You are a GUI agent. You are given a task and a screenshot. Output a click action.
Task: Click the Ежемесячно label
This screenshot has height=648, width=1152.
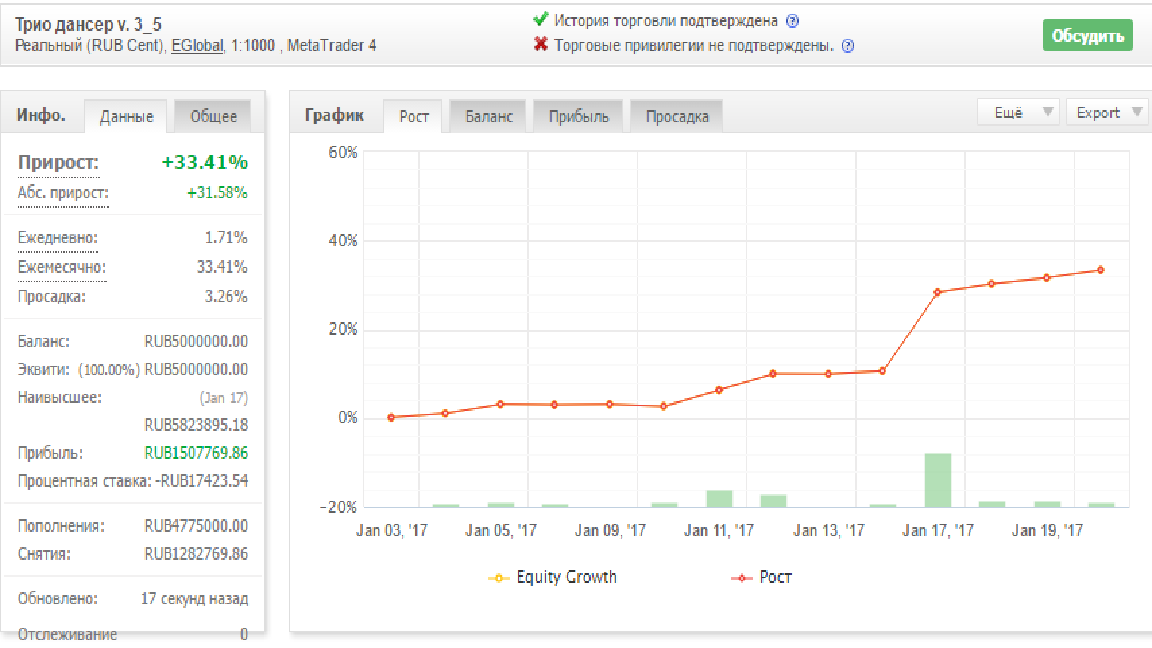[62, 267]
